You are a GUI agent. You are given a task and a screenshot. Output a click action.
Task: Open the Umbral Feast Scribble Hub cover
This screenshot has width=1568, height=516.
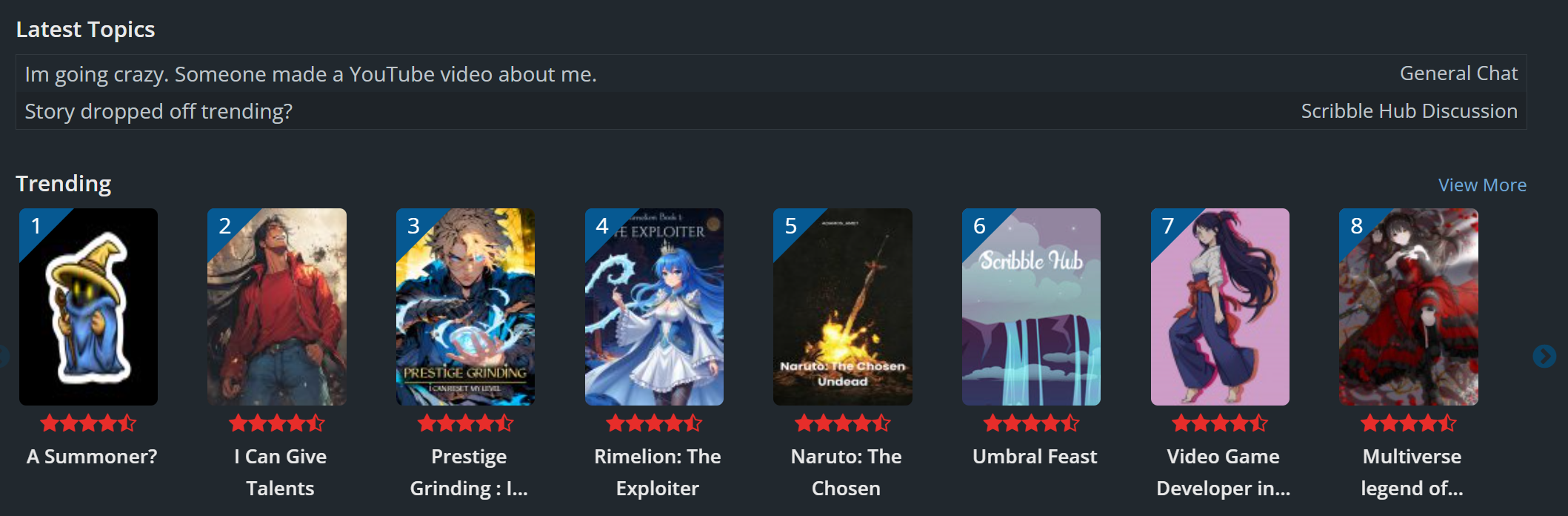point(1031,307)
